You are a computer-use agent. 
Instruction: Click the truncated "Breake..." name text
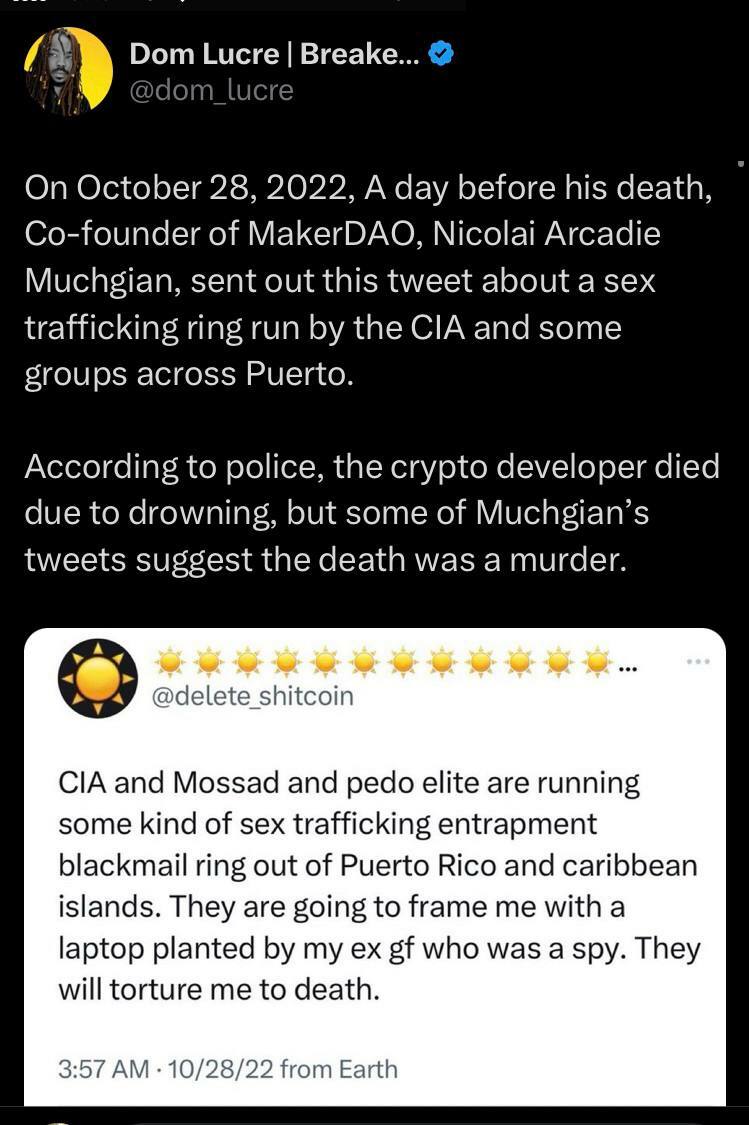pyautogui.click(x=360, y=54)
